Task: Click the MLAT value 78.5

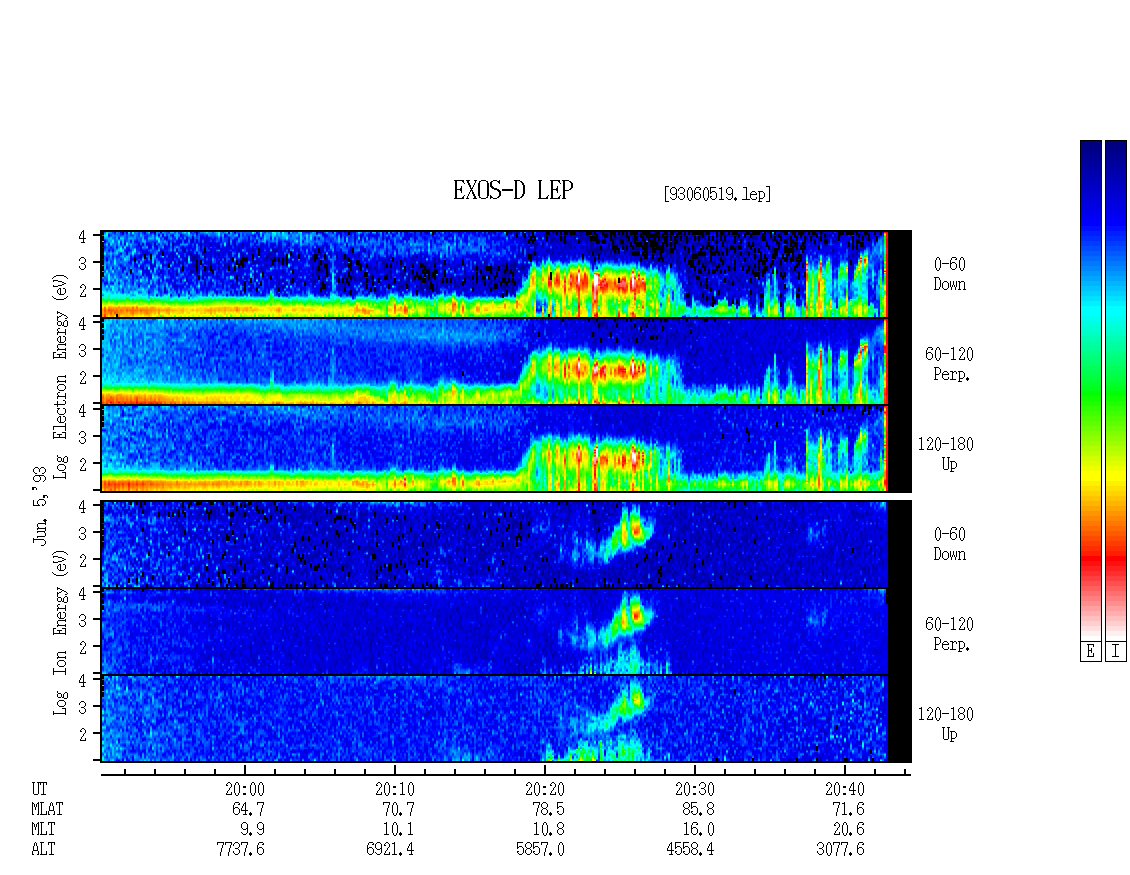Action: (x=548, y=809)
